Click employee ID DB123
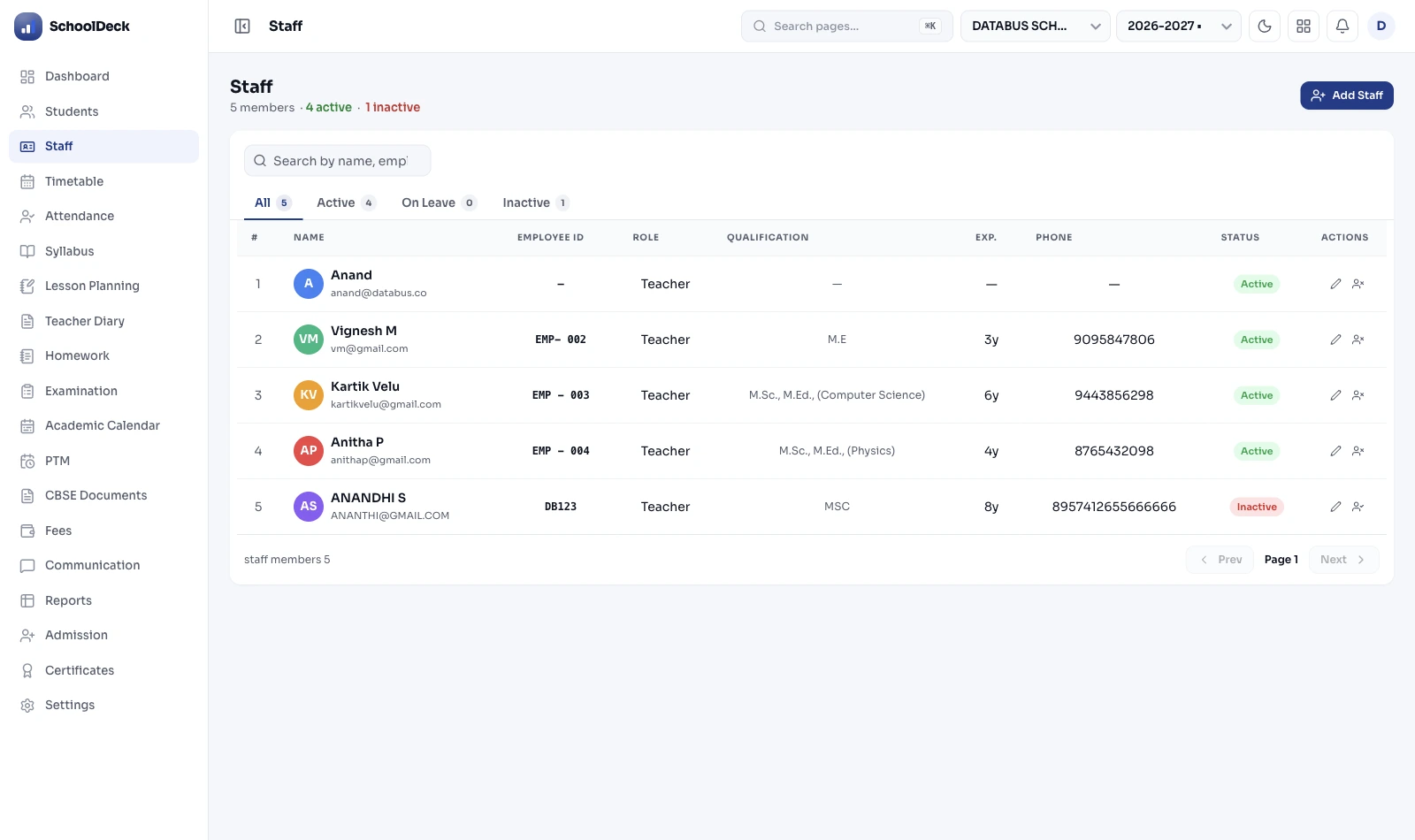Screen dimensions: 1415x840 coord(561,507)
